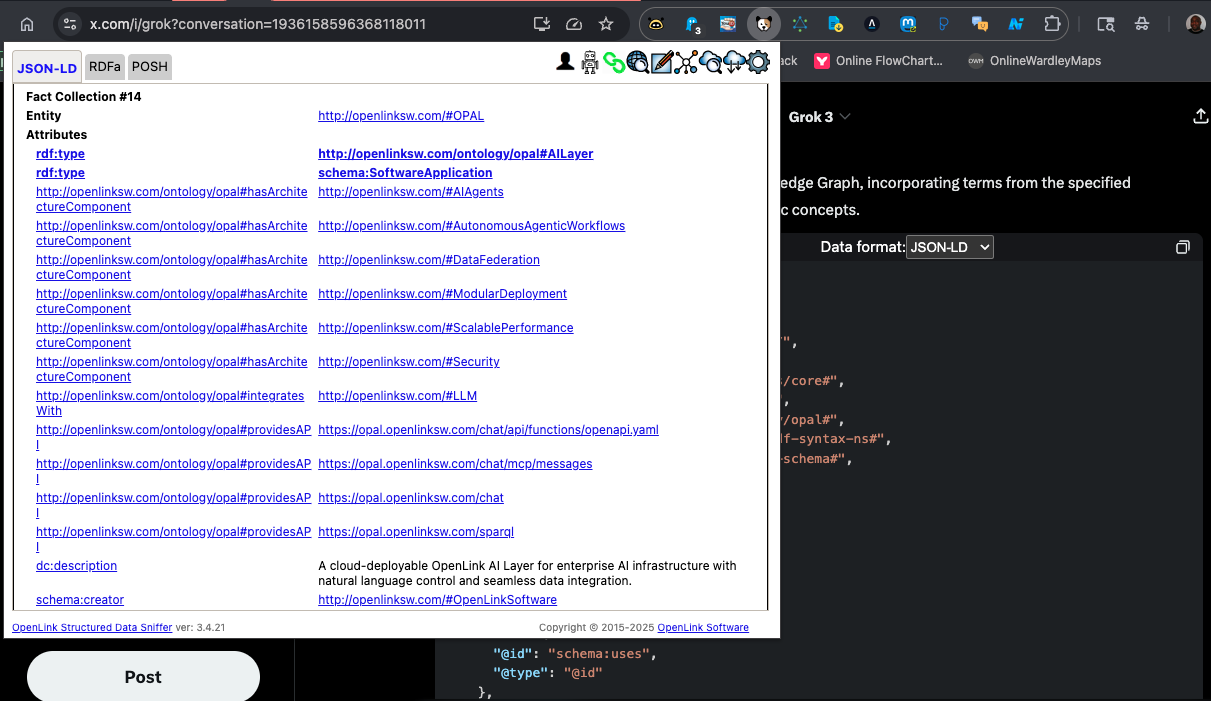Open OpenLink Structured Data Sniffer footer link

(x=92, y=628)
